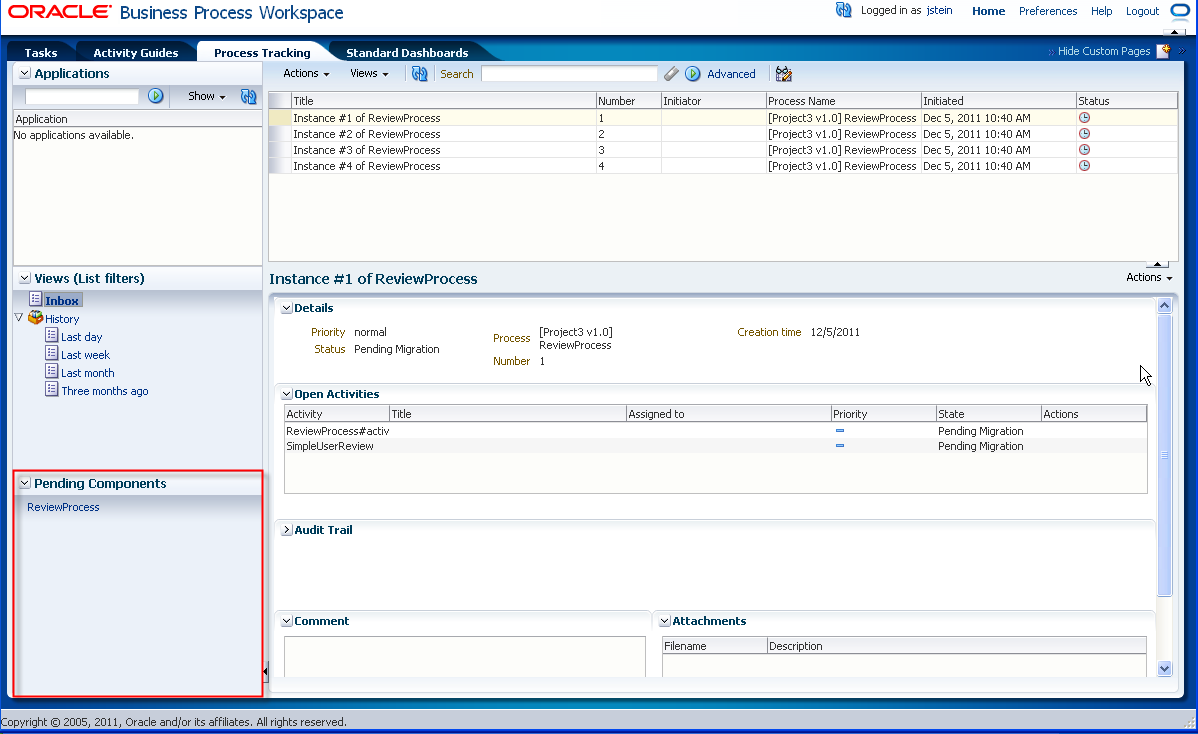Viewport: 1198px width, 734px height.
Task: Click priority indicator for SimpleUserReview row
Action: (x=840, y=446)
